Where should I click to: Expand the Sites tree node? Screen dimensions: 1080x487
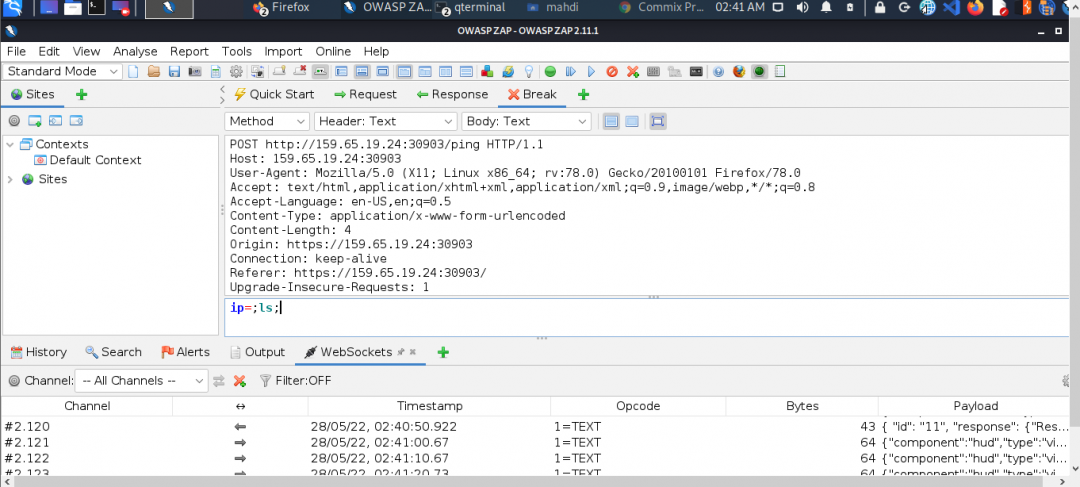pos(10,179)
